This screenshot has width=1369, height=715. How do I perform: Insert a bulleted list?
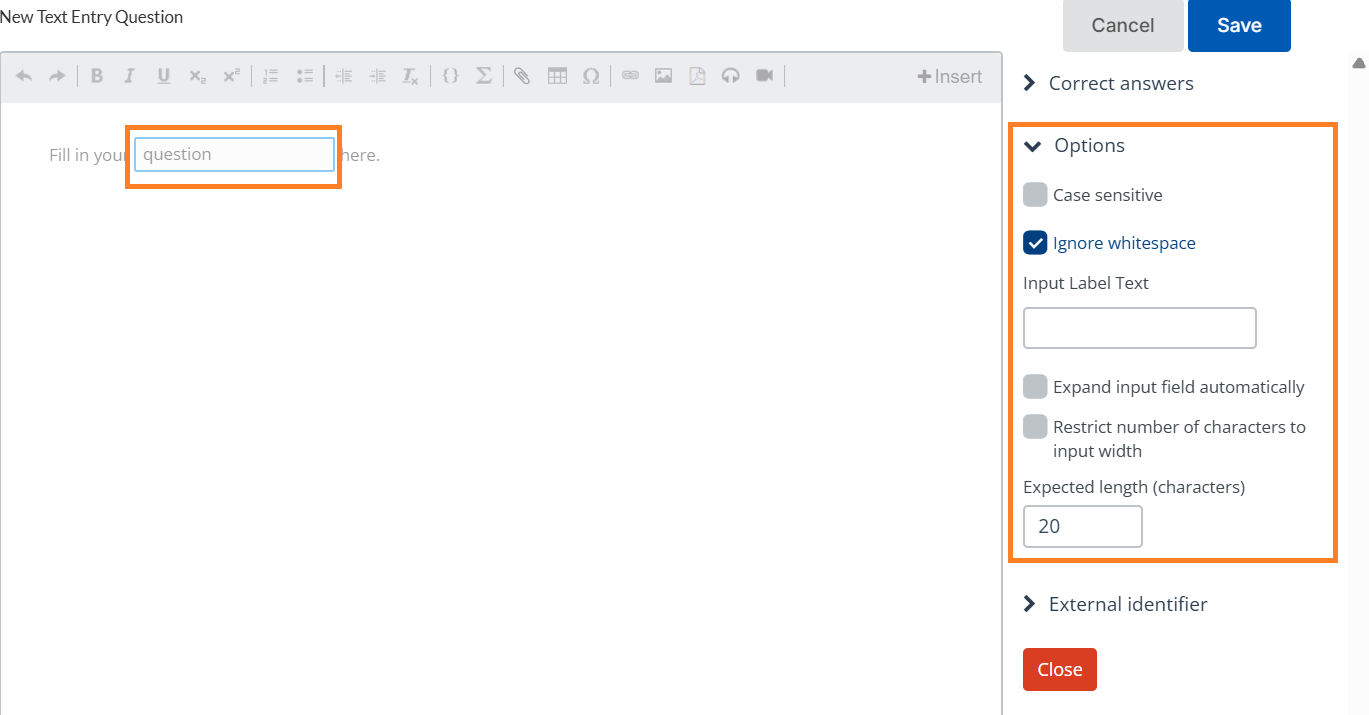305,76
